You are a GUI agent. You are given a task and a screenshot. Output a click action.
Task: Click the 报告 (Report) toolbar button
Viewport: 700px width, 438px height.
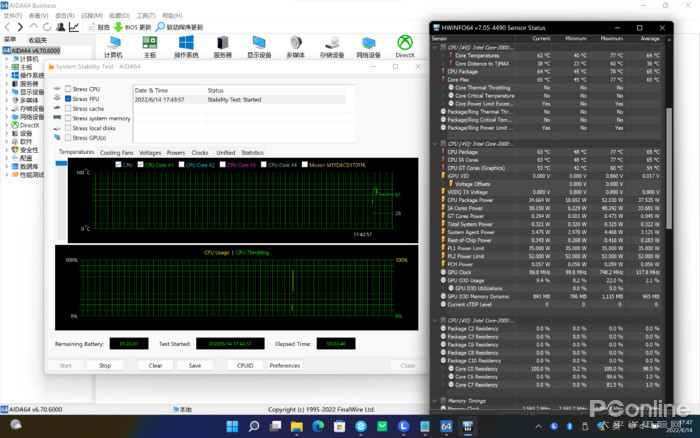99,27
